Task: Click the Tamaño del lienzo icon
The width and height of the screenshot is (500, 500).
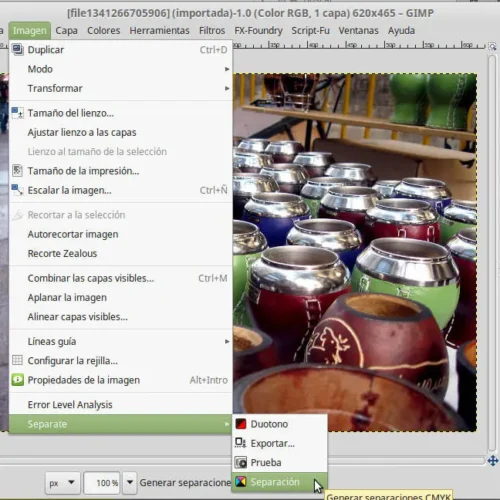Action: [x=17, y=113]
